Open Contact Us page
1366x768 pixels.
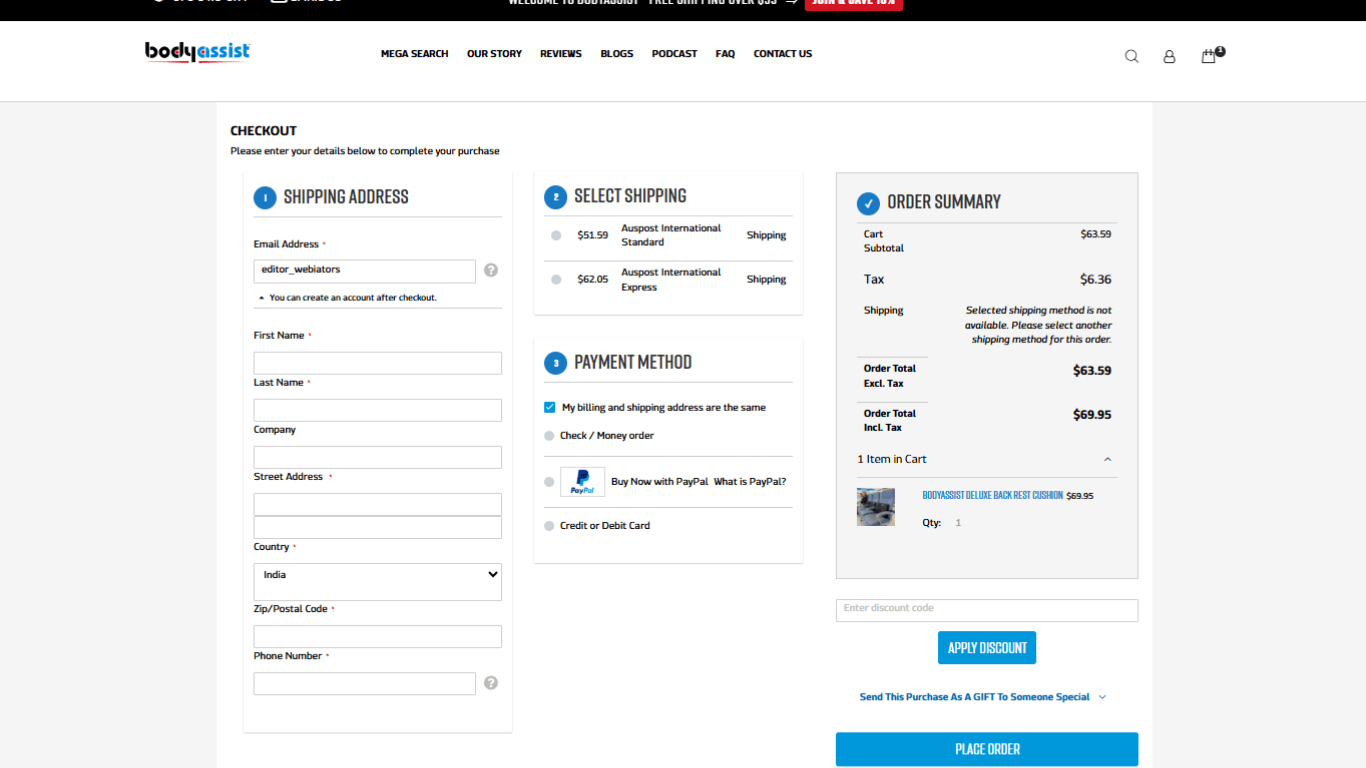(783, 54)
